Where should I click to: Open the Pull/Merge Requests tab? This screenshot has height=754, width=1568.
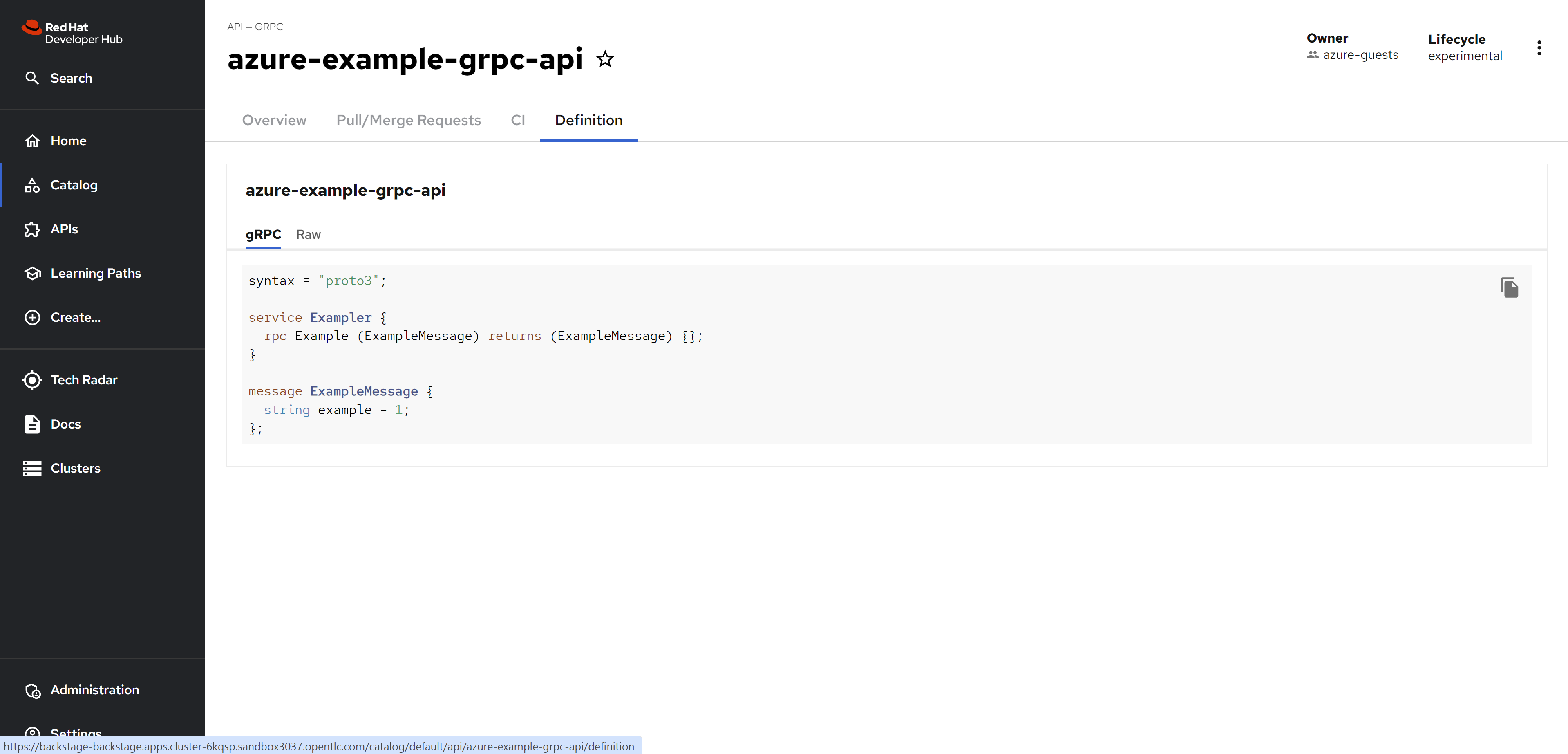(408, 120)
